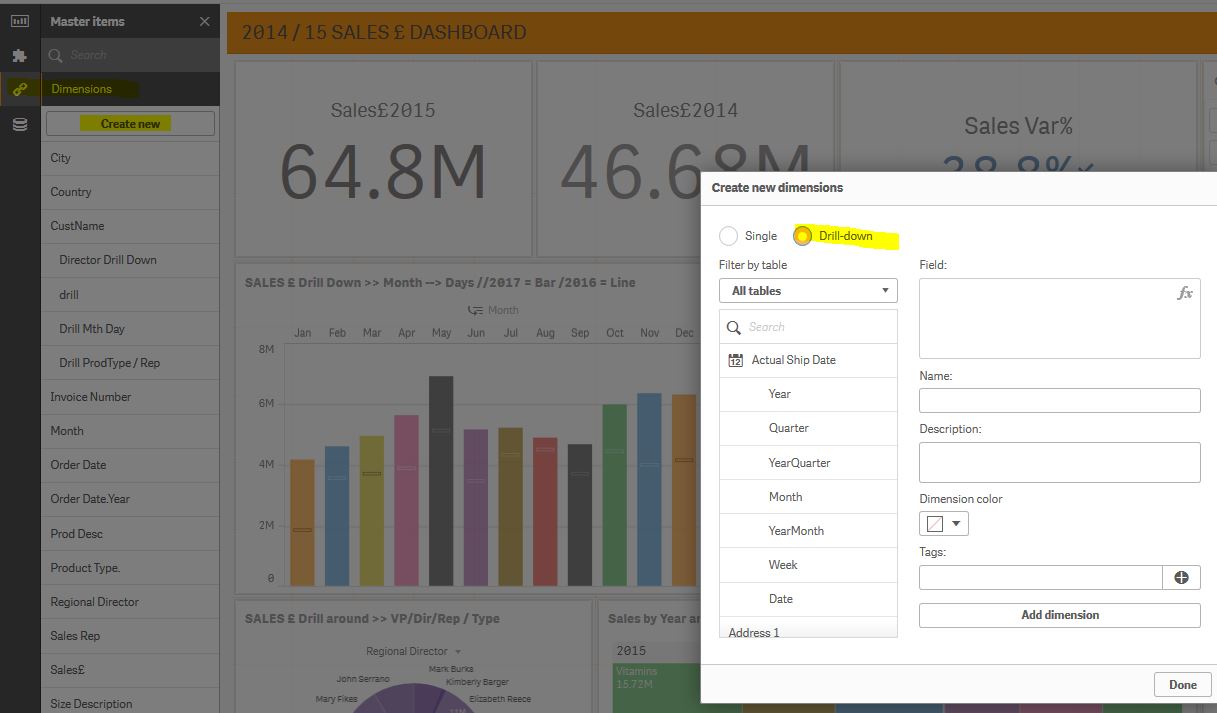This screenshot has width=1217, height=713.
Task: Click the Create new button
Action: [x=130, y=124]
